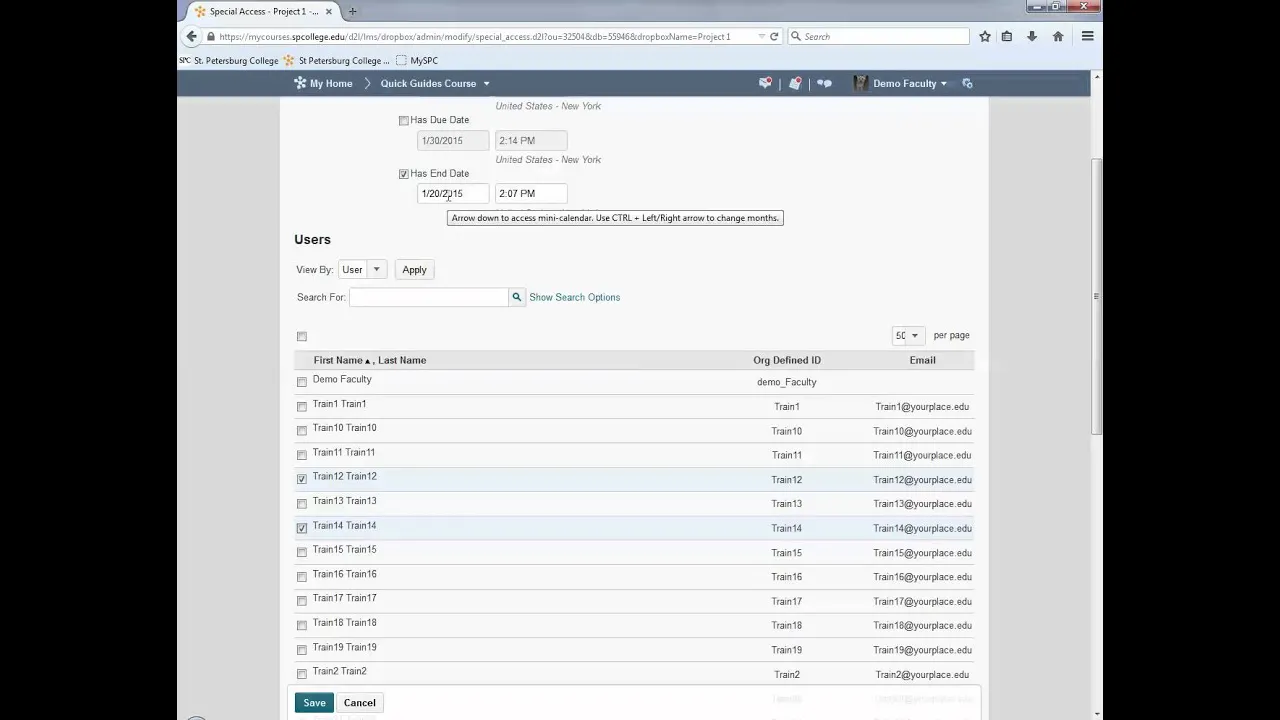Select the Train10 Train10 checkbox

pyautogui.click(x=302, y=431)
